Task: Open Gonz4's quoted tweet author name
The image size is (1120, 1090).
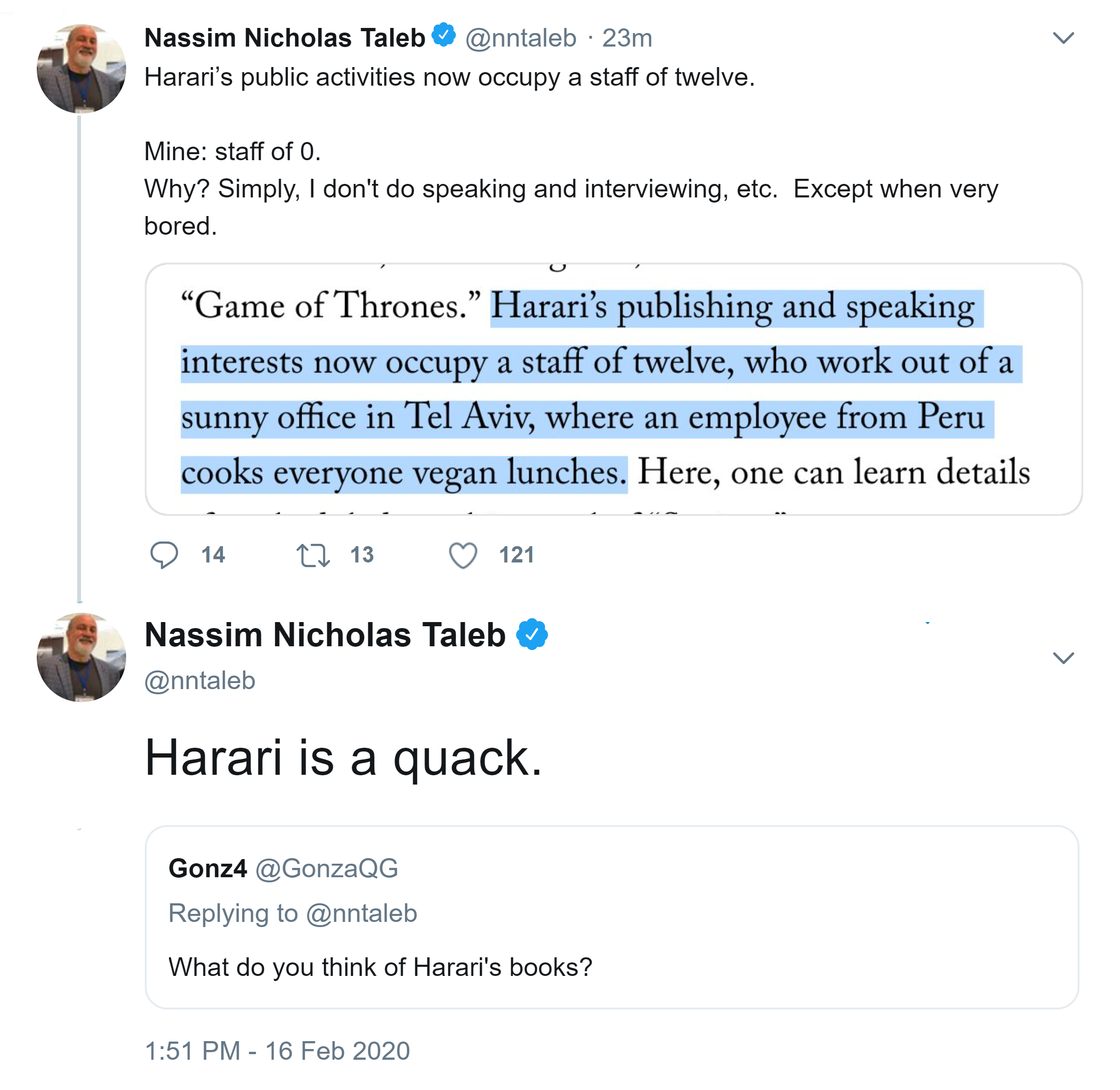Action: click(208, 868)
